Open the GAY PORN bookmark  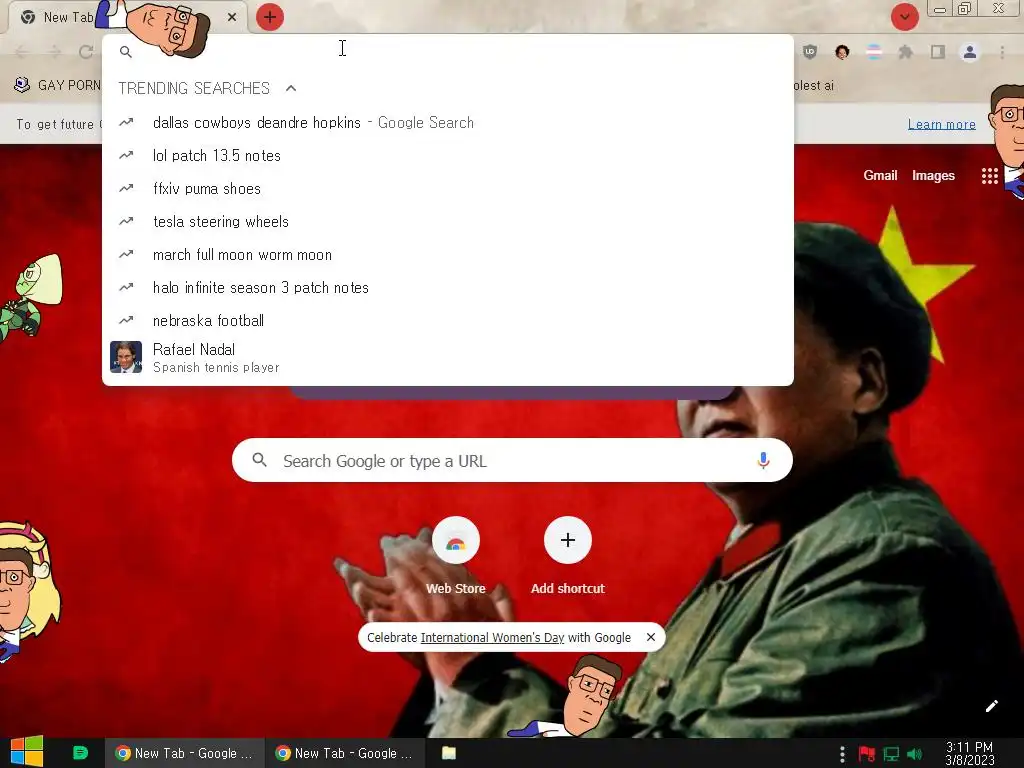(x=57, y=85)
